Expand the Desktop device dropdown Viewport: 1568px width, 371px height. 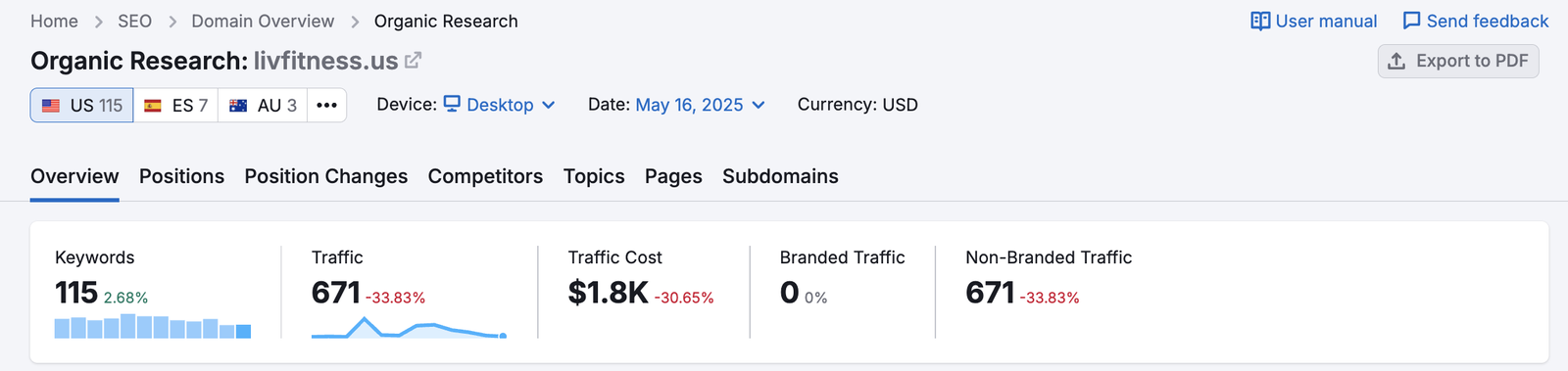click(x=500, y=105)
